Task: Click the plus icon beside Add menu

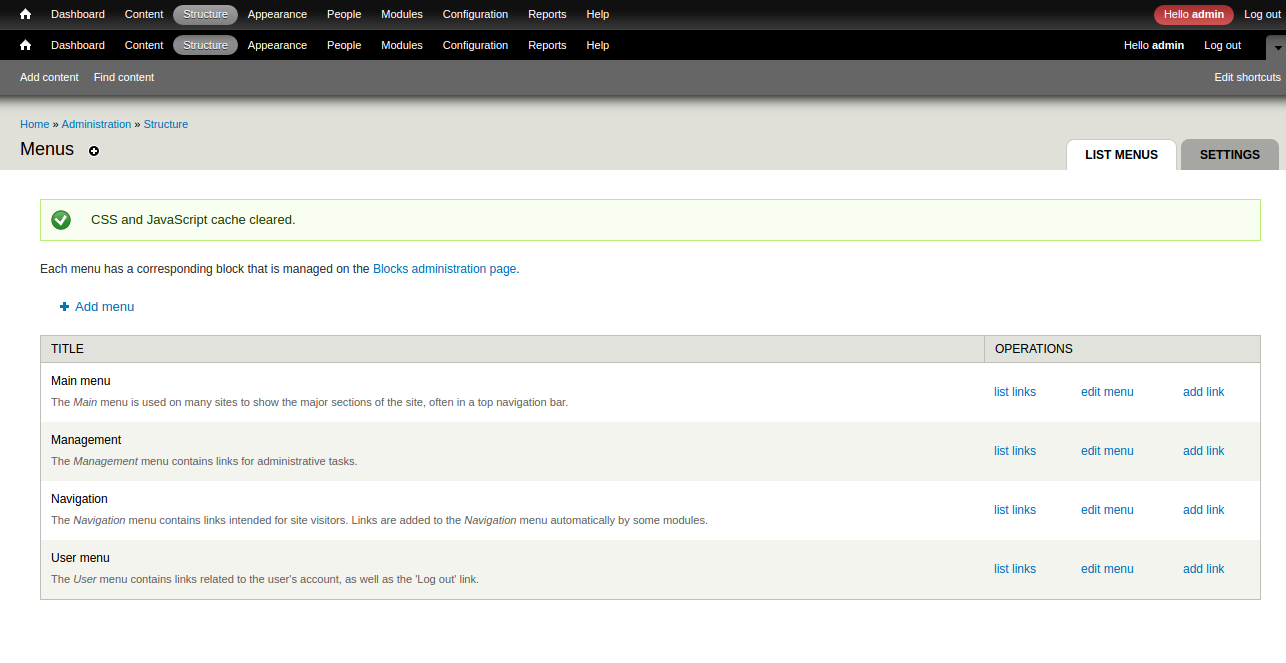Action: pyautogui.click(x=63, y=306)
